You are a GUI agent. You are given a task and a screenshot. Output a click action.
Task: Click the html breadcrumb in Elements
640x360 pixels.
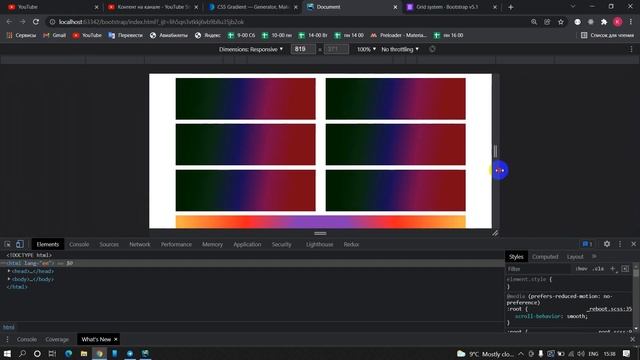click(x=9, y=327)
